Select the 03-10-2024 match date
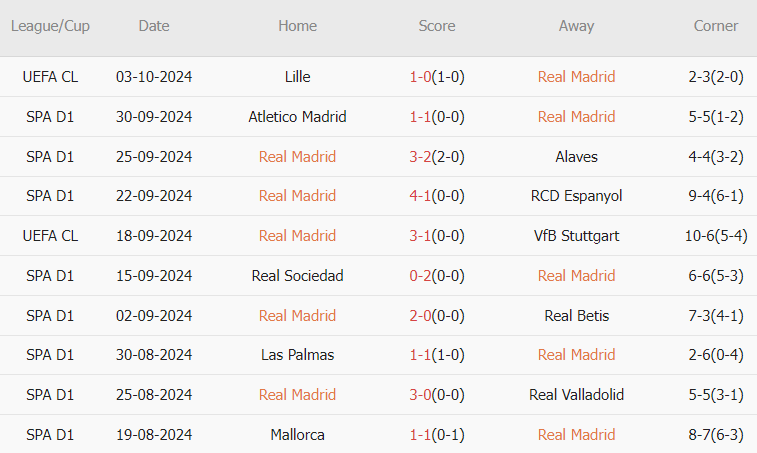The image size is (757, 453). pyautogui.click(x=154, y=77)
